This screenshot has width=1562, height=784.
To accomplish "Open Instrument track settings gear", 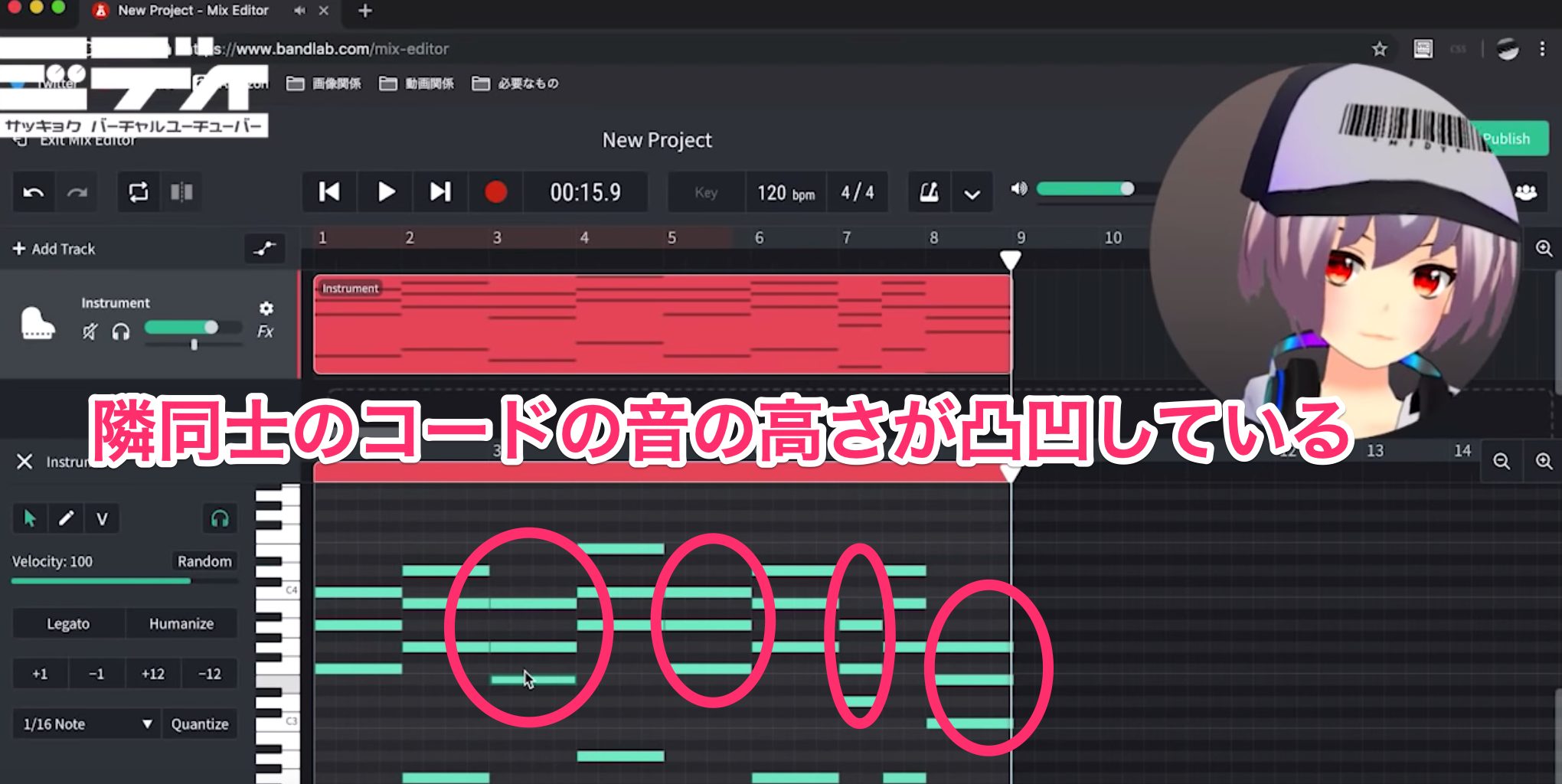I will pyautogui.click(x=266, y=308).
